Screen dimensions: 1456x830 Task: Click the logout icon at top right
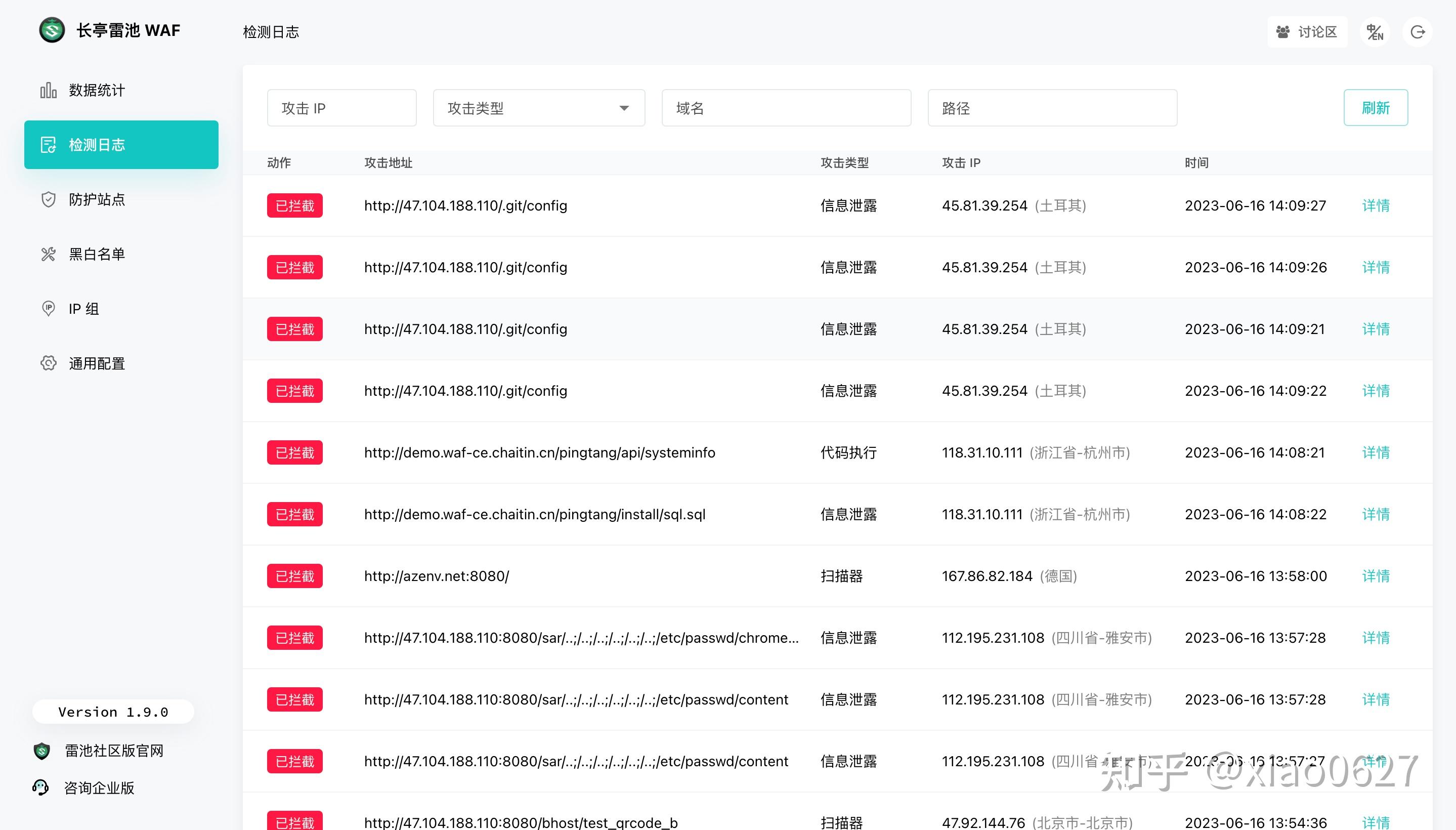pos(1418,32)
